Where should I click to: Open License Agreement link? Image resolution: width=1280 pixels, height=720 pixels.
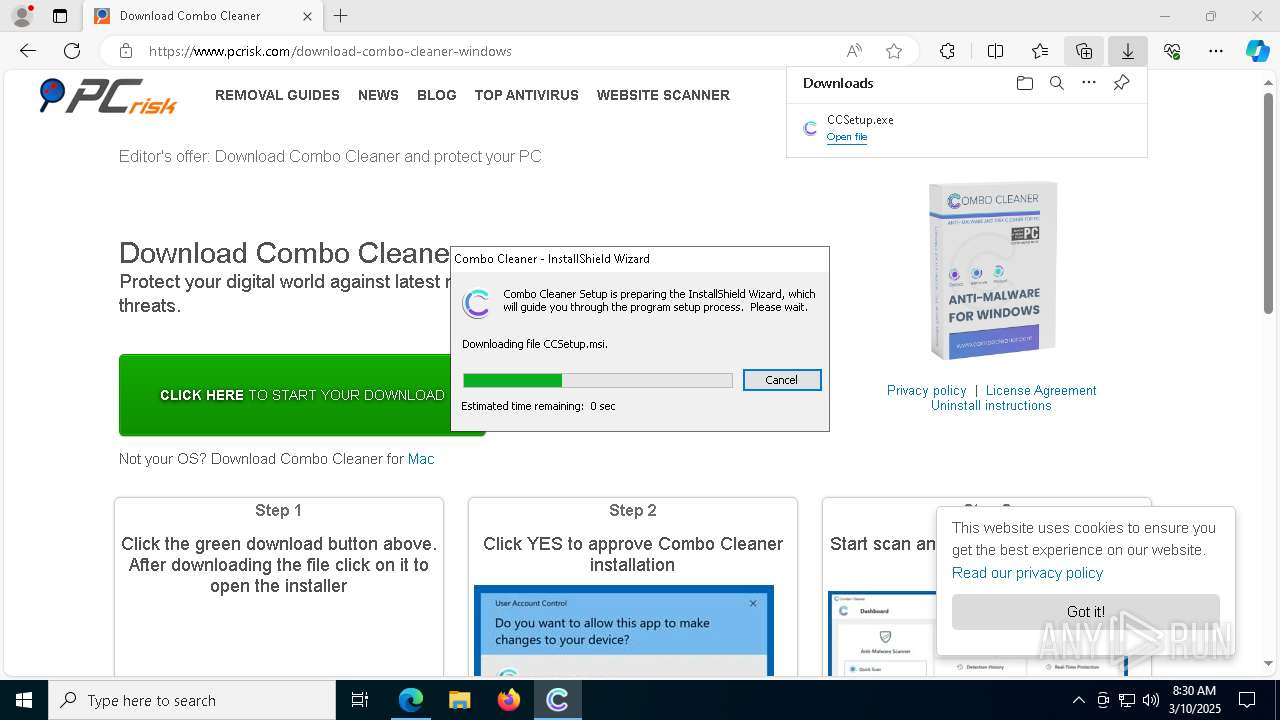click(1041, 390)
